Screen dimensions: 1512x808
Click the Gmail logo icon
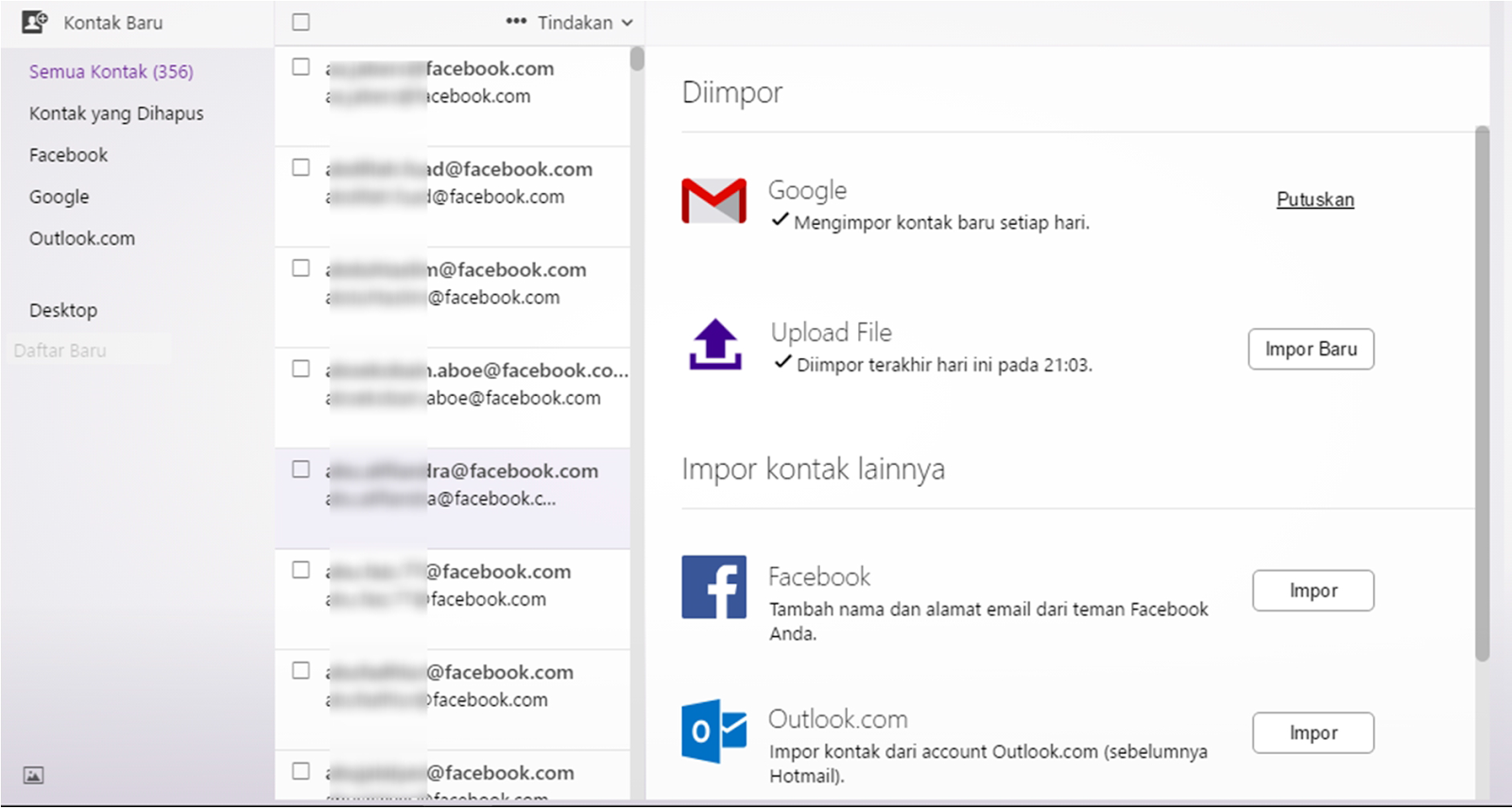713,200
